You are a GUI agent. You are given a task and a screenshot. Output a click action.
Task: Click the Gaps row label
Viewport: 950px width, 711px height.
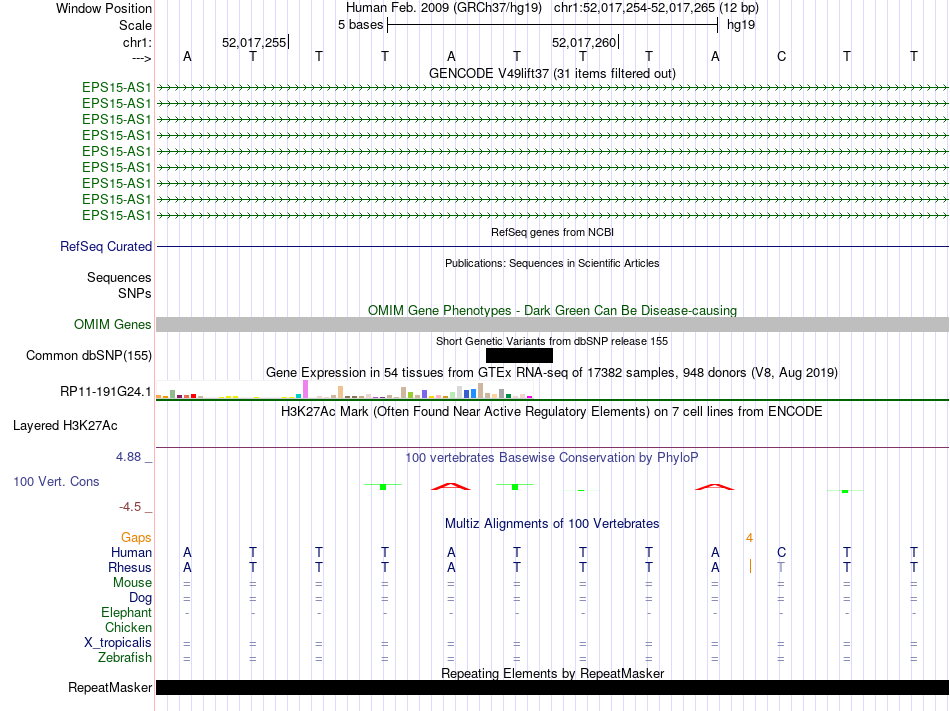pos(136,537)
